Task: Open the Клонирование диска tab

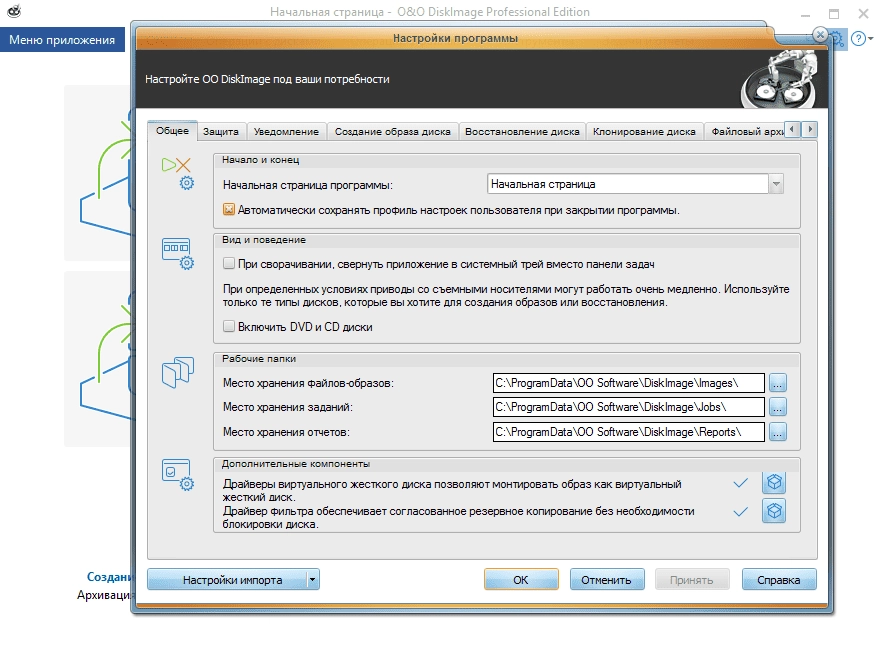Action: (644, 132)
